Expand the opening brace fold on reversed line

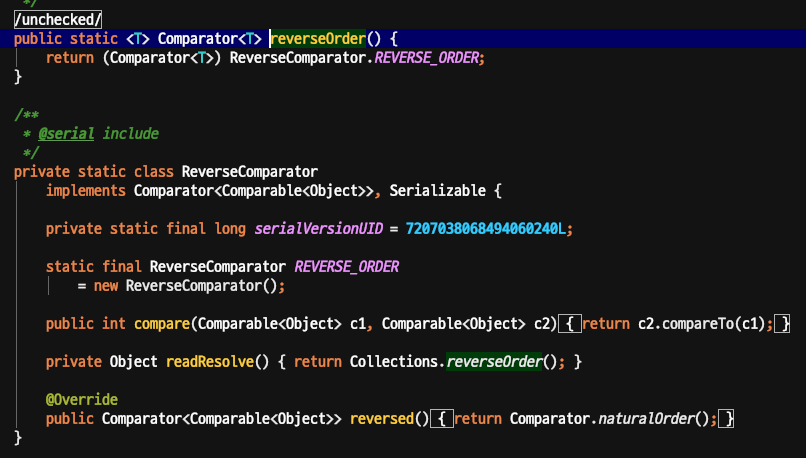442,419
